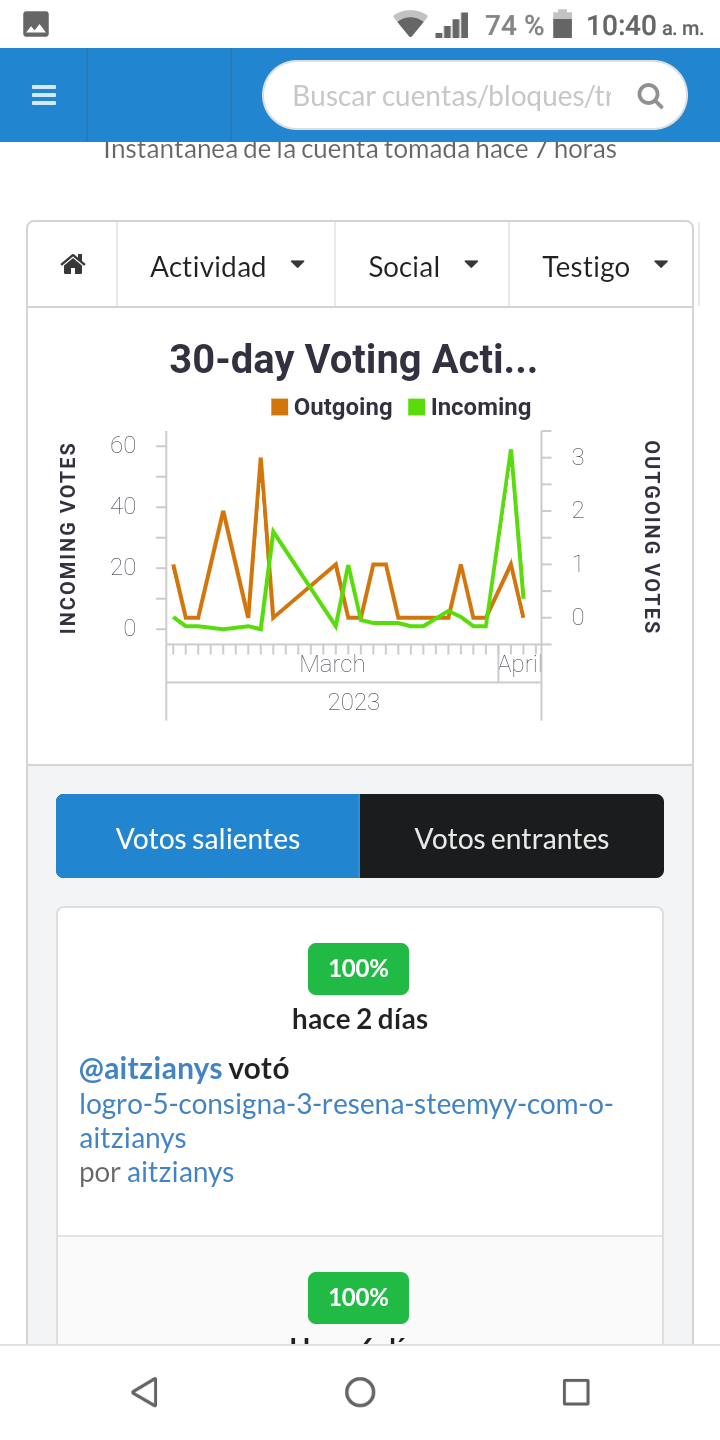
Task: Go to the home icon tab
Action: tap(73, 265)
